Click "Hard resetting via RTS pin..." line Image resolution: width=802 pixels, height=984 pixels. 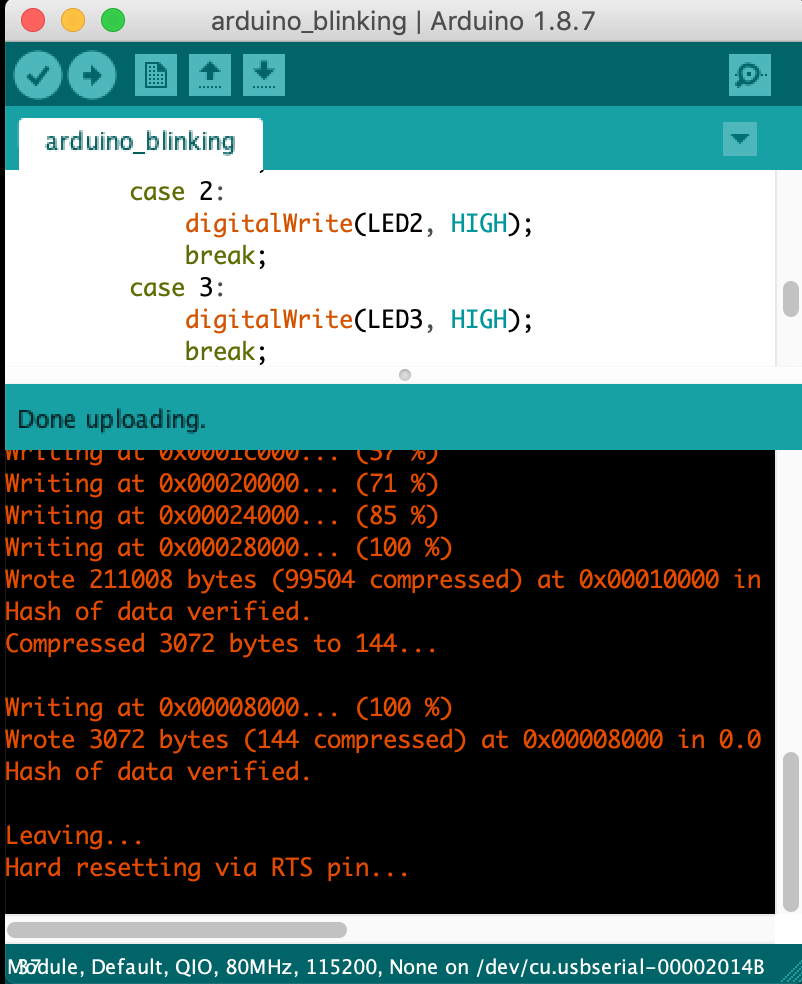tap(207, 868)
